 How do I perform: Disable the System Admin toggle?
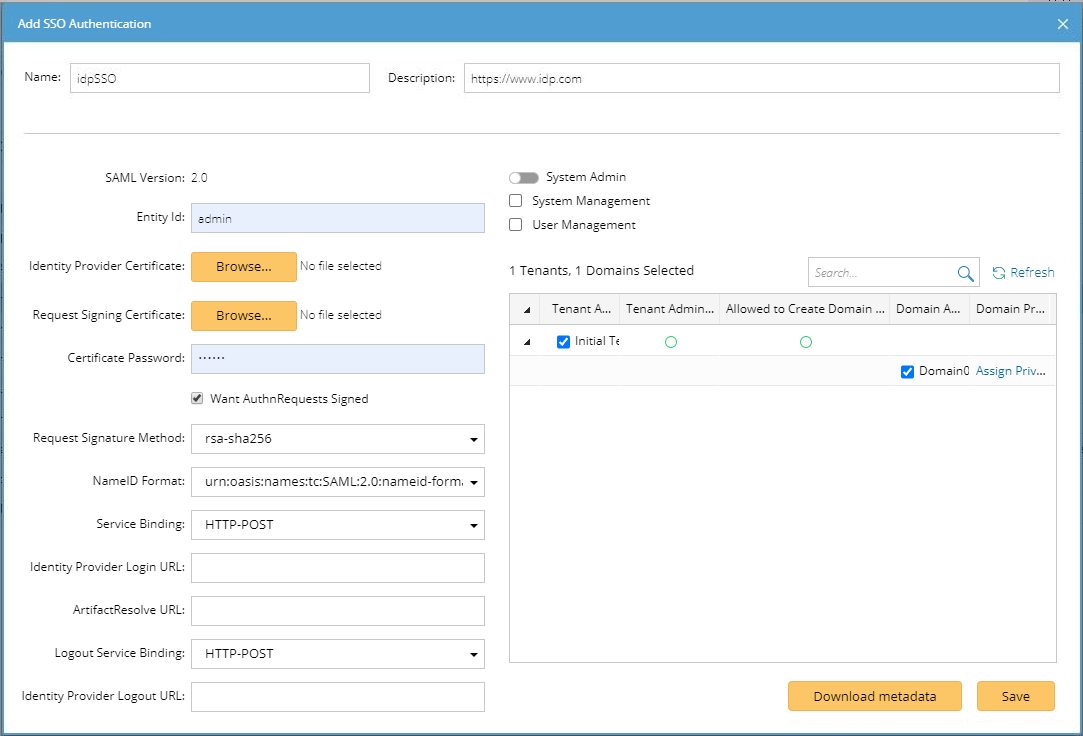[x=524, y=176]
